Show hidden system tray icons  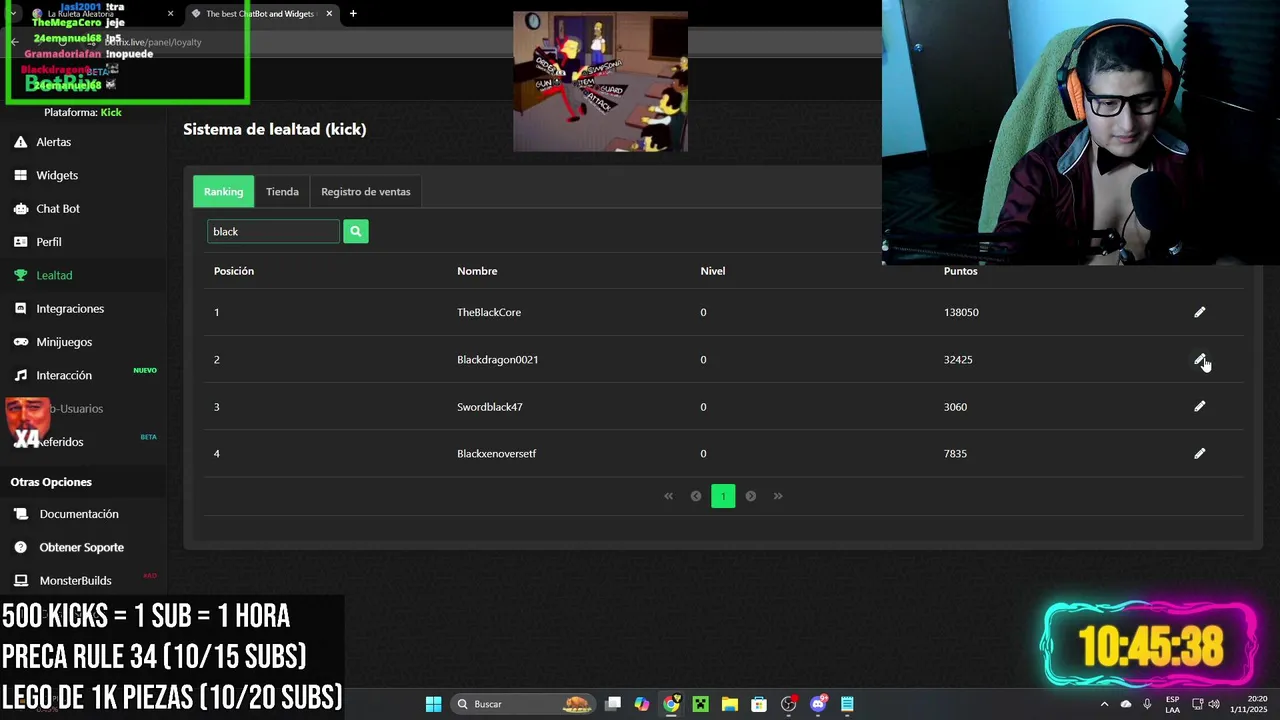[x=1104, y=704]
